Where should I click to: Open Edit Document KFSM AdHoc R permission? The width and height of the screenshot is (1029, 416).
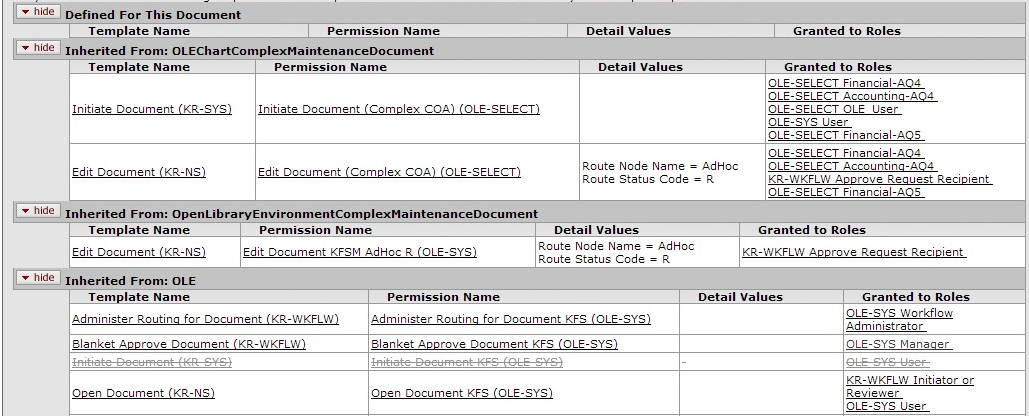click(x=360, y=252)
